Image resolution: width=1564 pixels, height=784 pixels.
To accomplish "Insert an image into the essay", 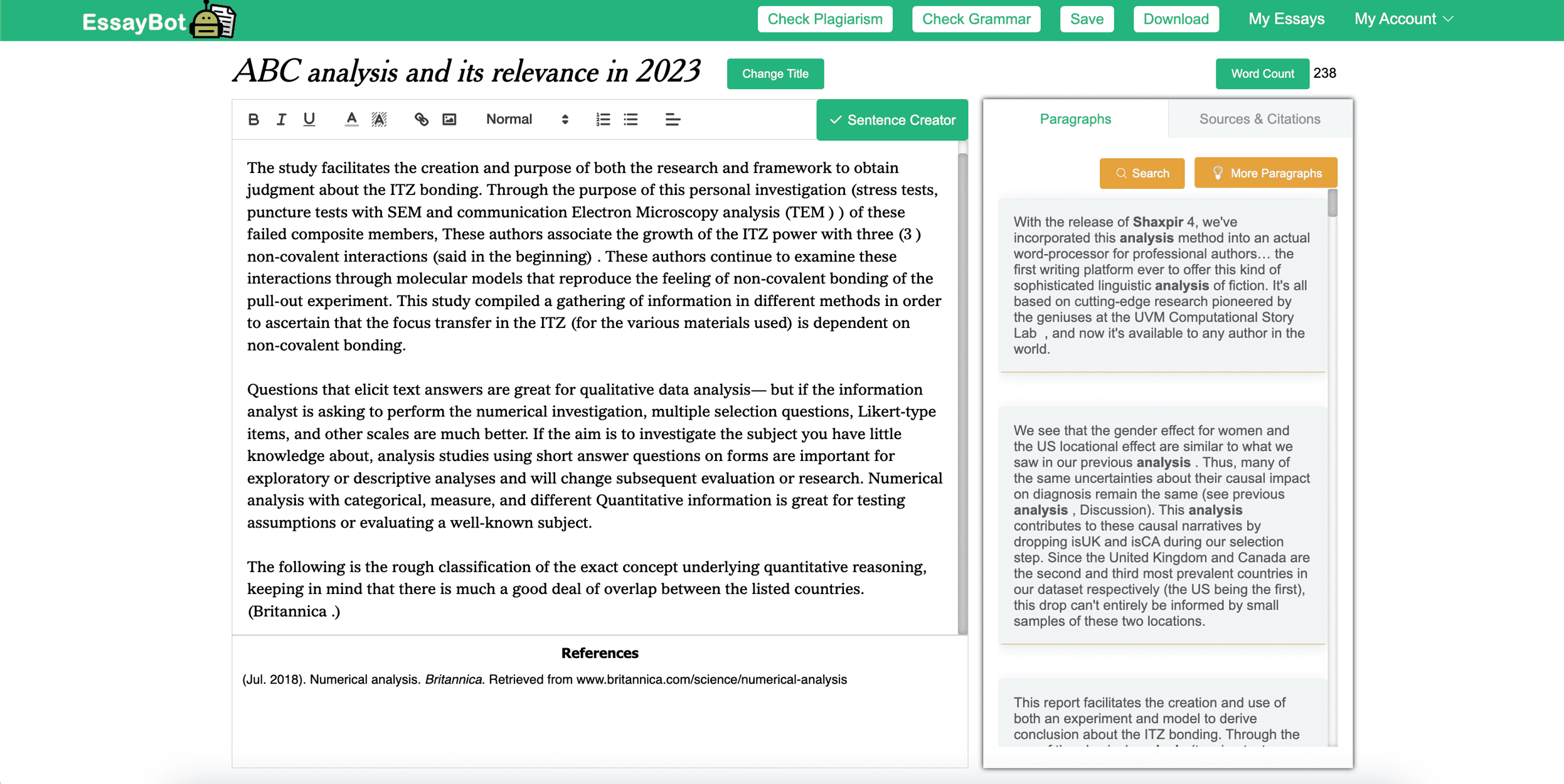I will pyautogui.click(x=449, y=119).
